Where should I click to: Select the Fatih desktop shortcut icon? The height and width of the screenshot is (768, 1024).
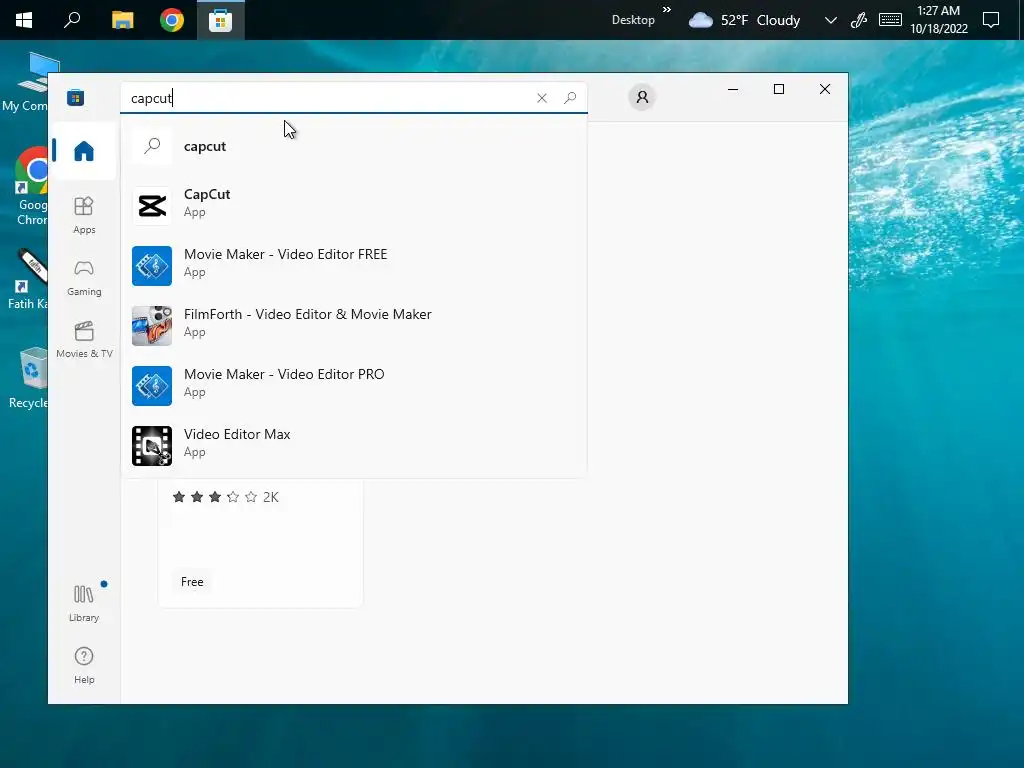click(27, 278)
